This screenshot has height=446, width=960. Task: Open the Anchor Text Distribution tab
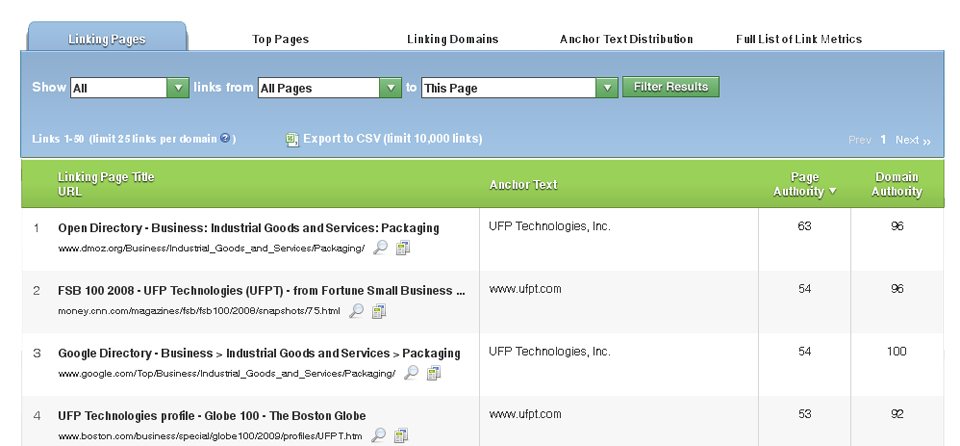coord(626,39)
